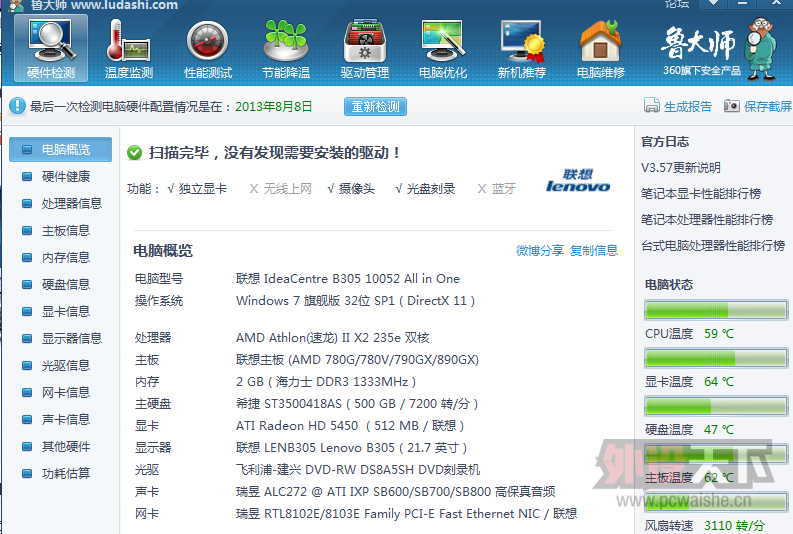The image size is (793, 534).
Task: Click the 硬盘温度 progress bar
Action: point(716,406)
